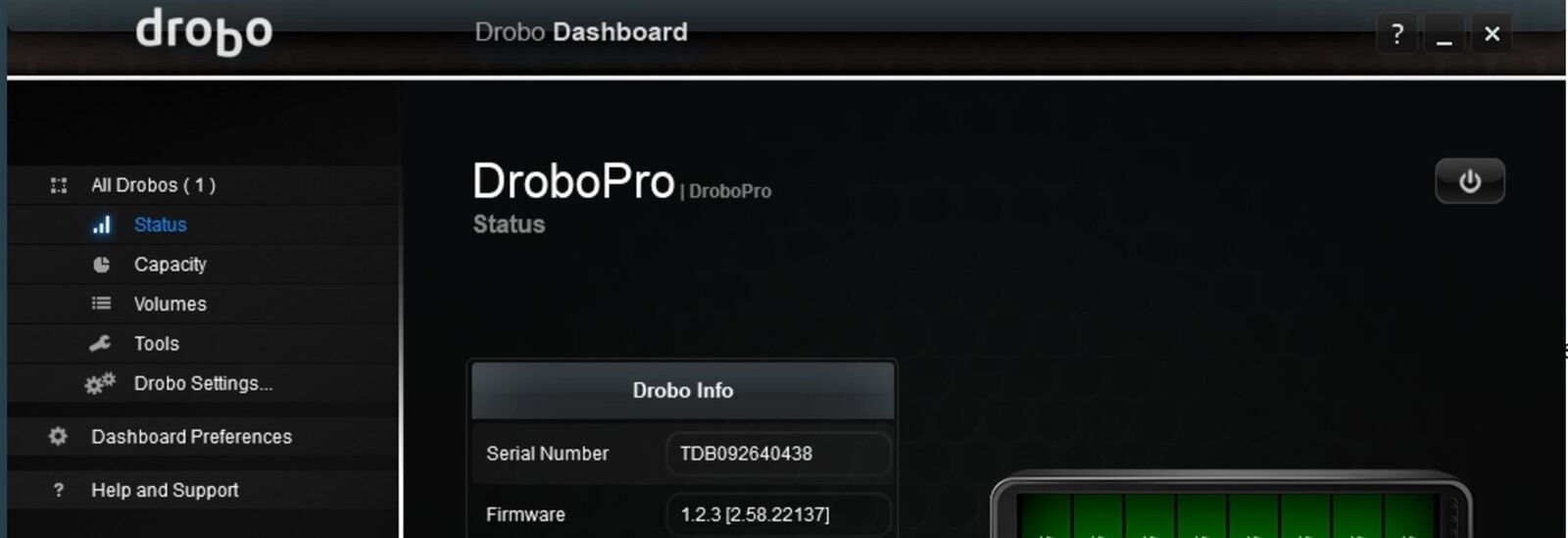Open Dashboard Preferences
Image resolution: width=1568 pixels, height=538 pixels.
pos(192,436)
